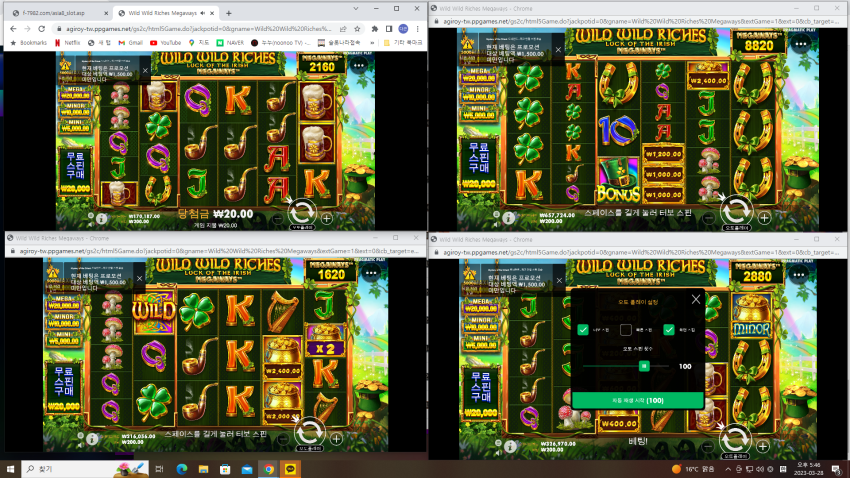This screenshot has width=850, height=478.
Task: Toggle the first checked autoplay option checkbox
Action: coord(583,330)
